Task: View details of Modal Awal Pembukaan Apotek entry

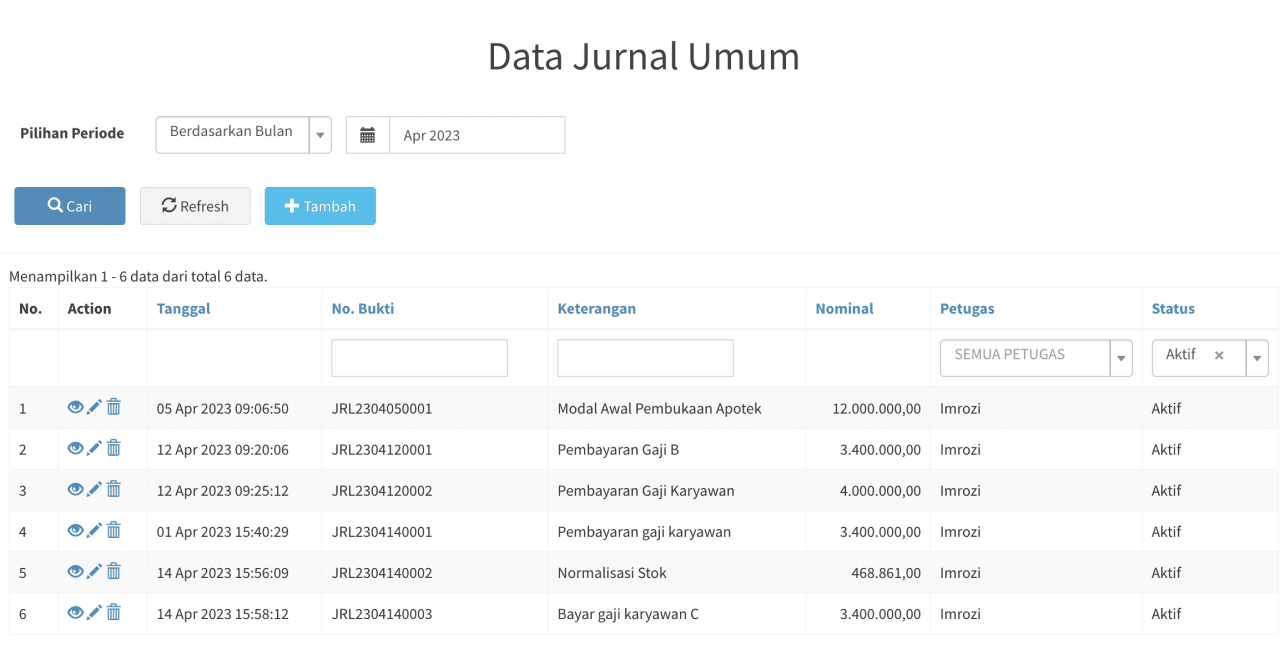Action: tap(75, 407)
